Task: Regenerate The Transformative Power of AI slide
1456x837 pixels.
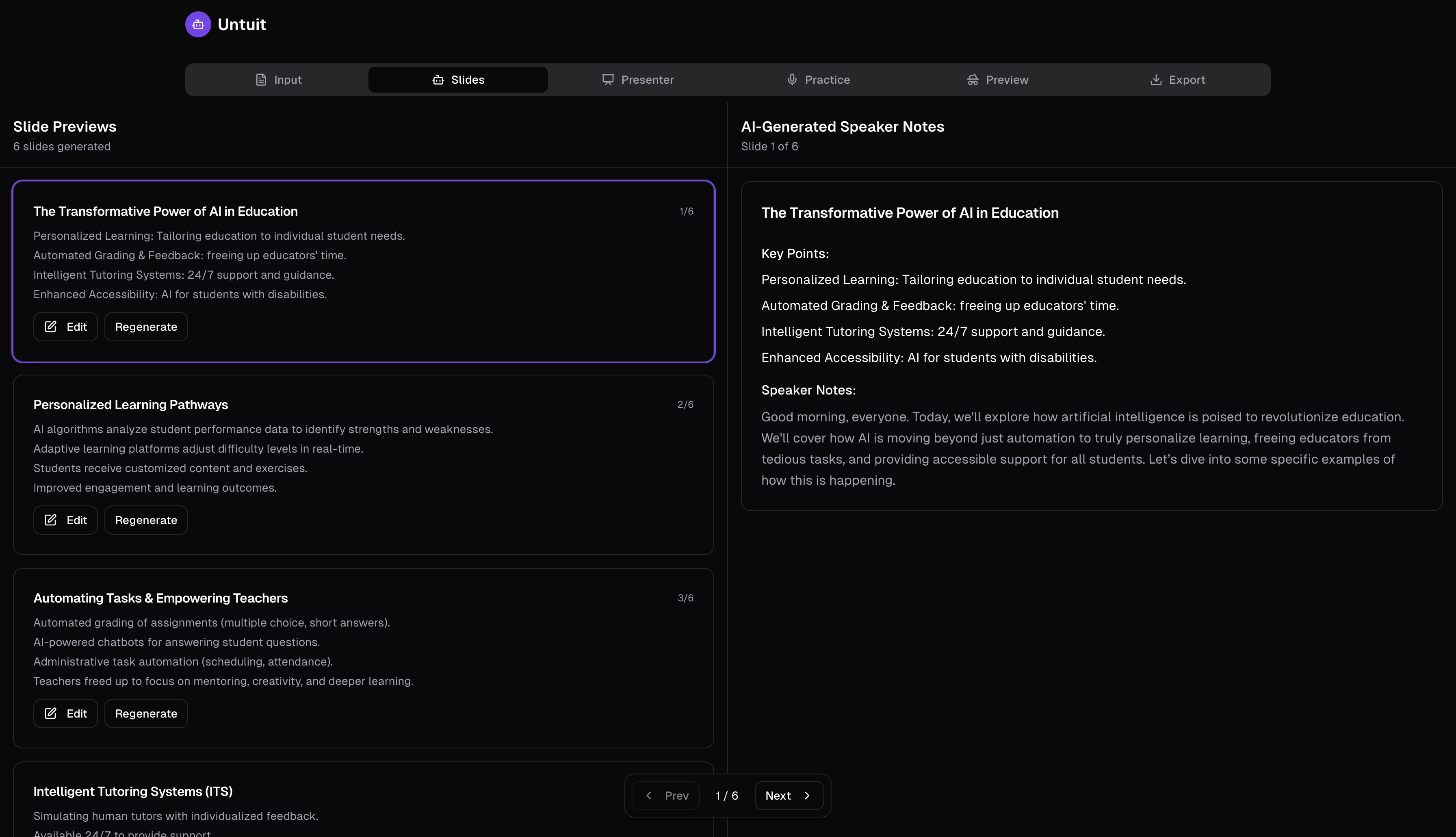Action: point(146,327)
